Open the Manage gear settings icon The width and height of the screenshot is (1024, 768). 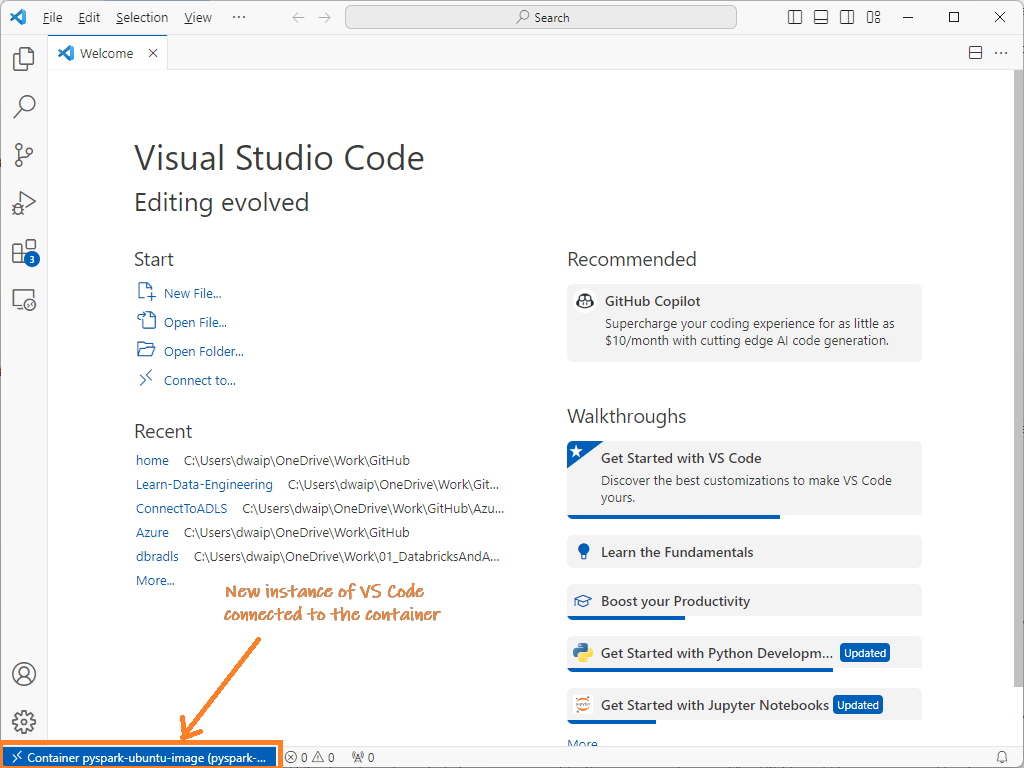pos(24,721)
